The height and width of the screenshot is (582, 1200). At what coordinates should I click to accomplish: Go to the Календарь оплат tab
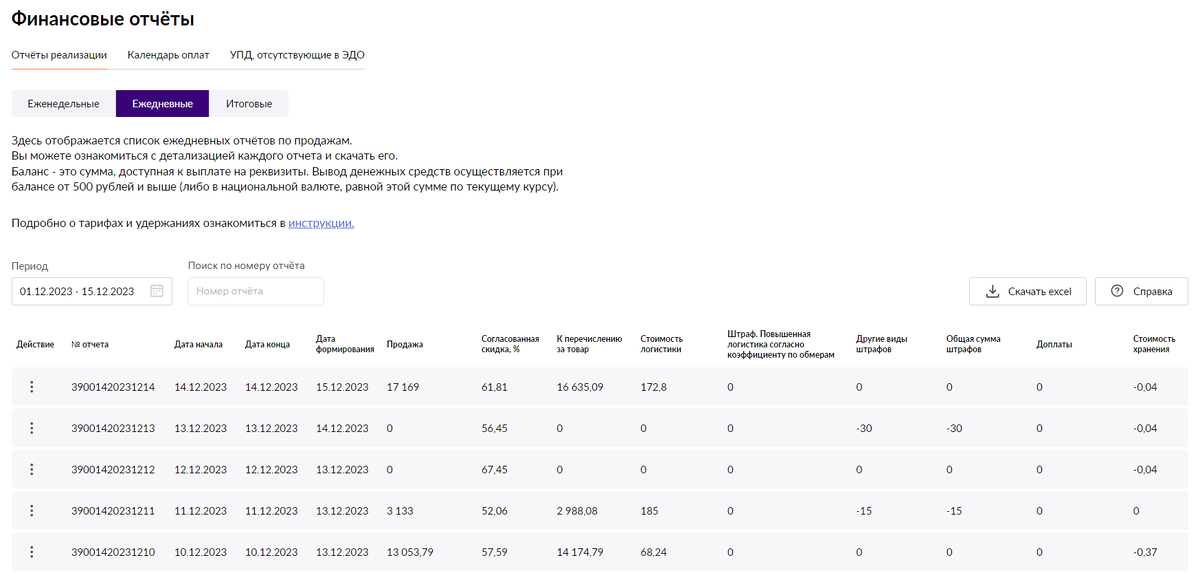168,54
